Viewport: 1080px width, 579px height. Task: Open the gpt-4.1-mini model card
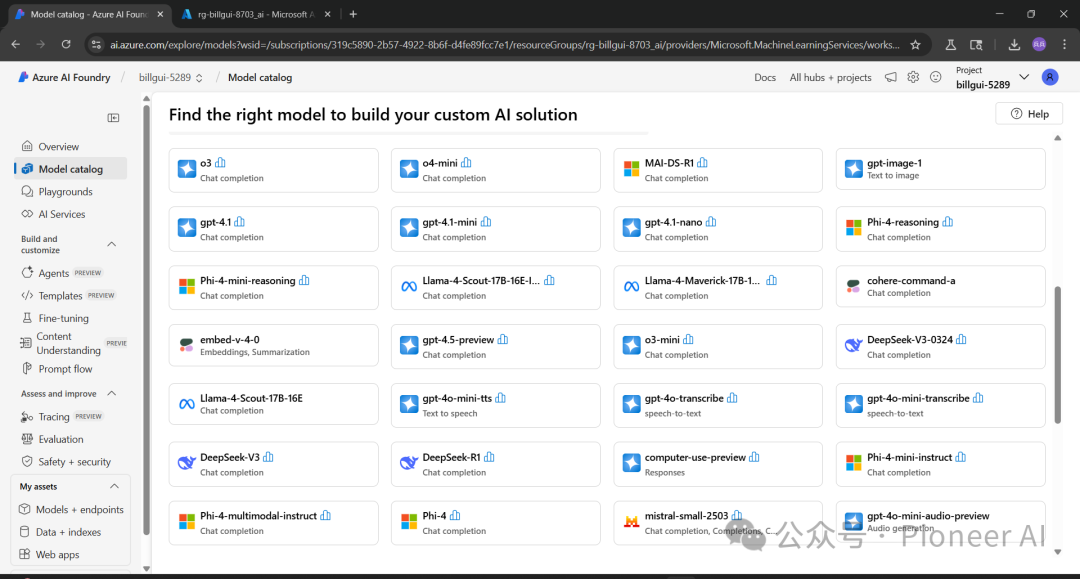pyautogui.click(x=495, y=229)
